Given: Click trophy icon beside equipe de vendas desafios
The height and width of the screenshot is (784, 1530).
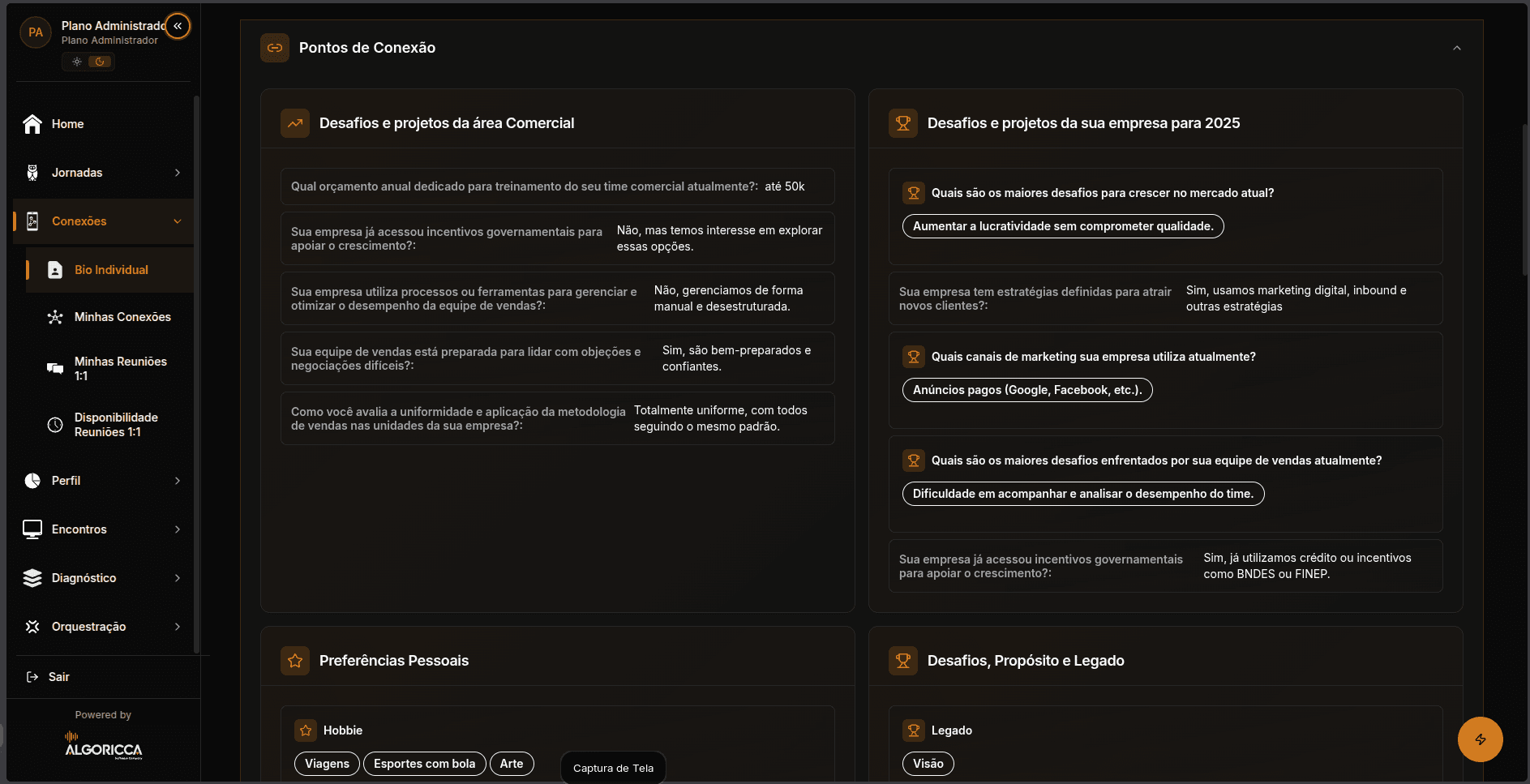Looking at the screenshot, I should (x=914, y=461).
